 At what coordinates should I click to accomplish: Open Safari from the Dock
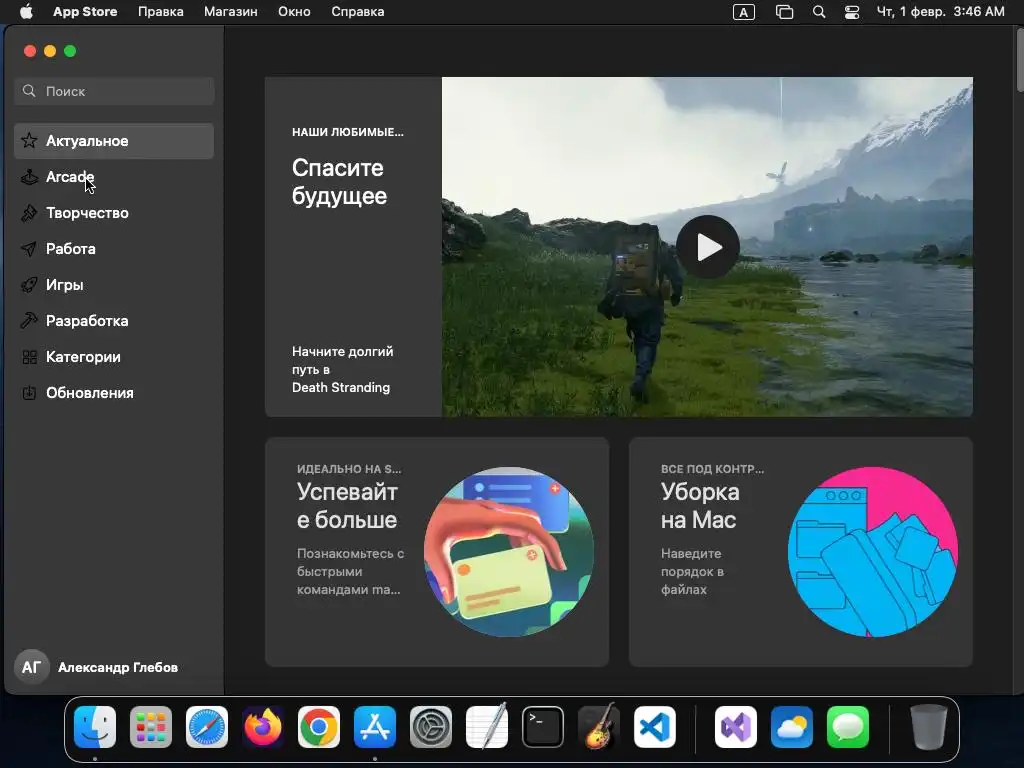pos(207,727)
